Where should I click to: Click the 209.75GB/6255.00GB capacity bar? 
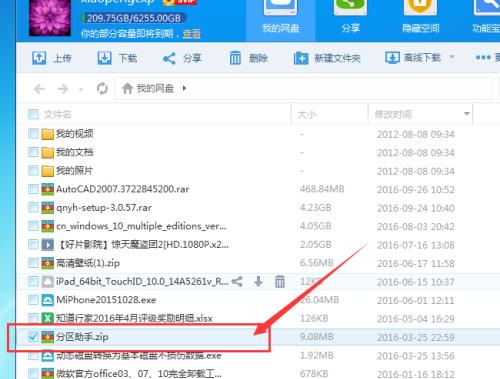133,18
